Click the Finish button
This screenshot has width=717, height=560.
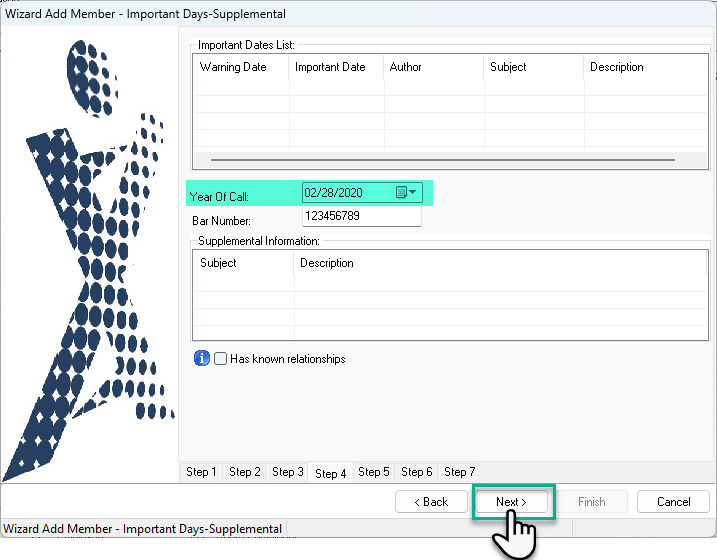591,502
